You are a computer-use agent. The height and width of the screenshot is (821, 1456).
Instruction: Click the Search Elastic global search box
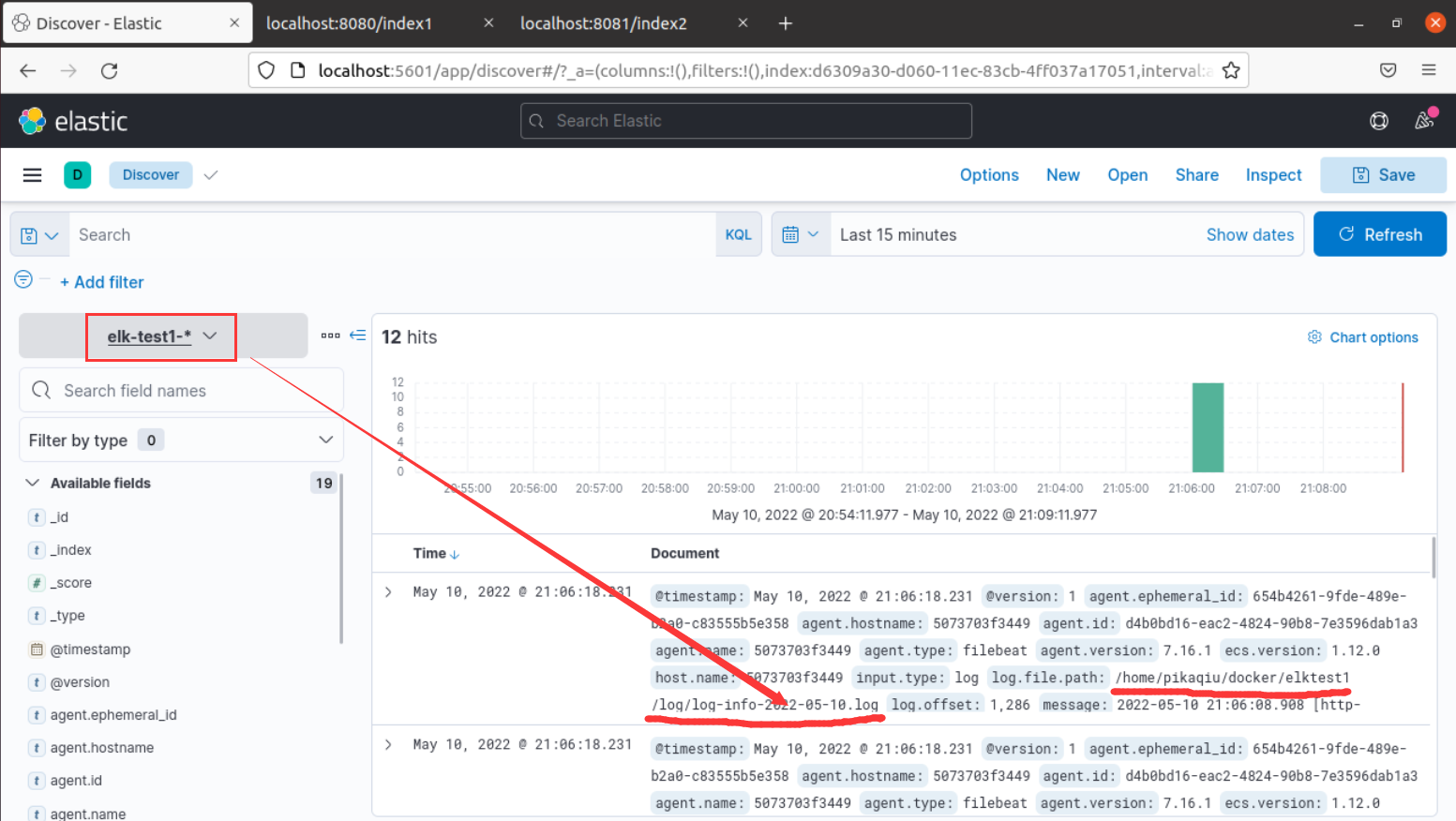pos(746,121)
